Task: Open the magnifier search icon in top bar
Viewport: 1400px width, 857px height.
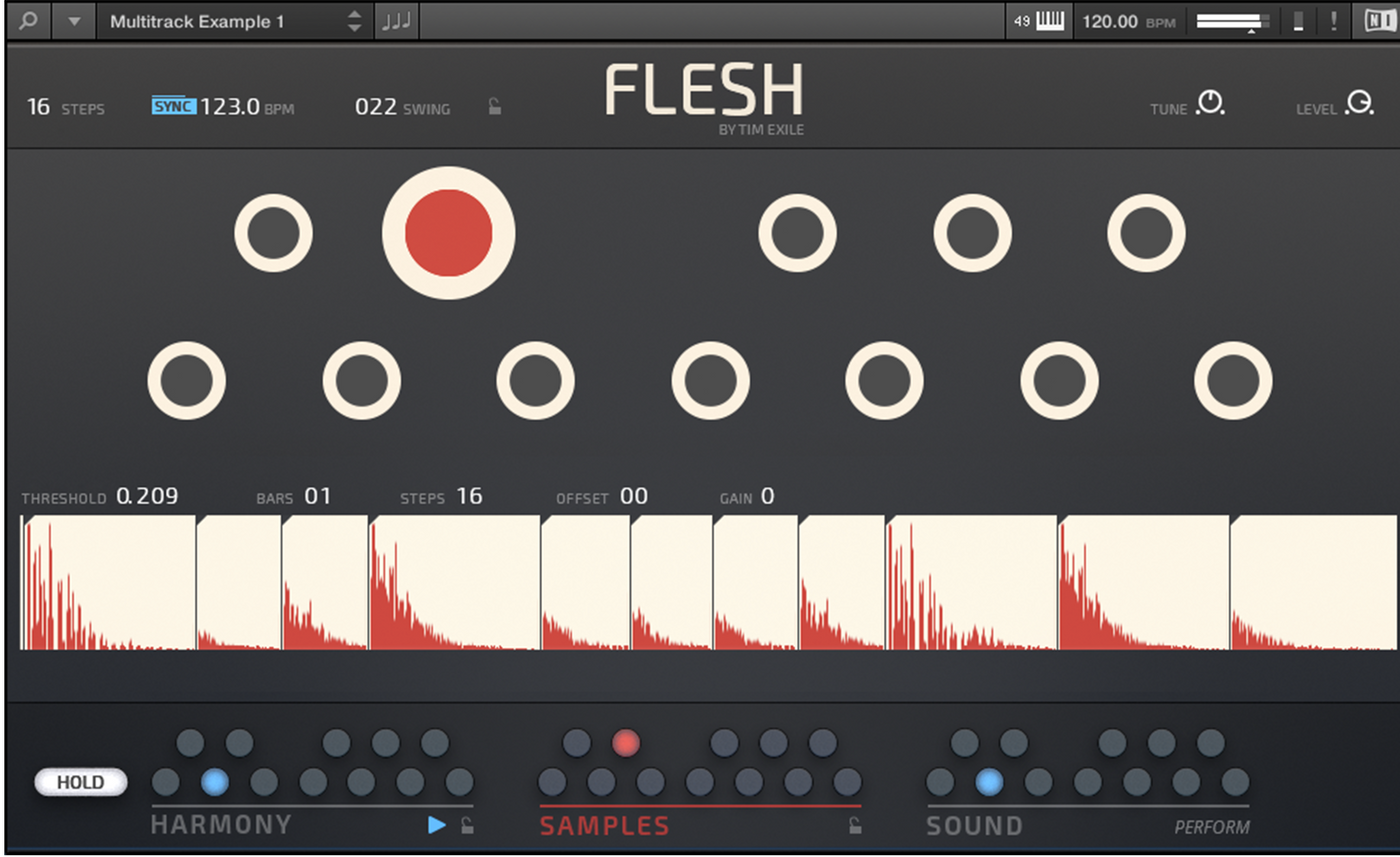Action: [x=28, y=21]
